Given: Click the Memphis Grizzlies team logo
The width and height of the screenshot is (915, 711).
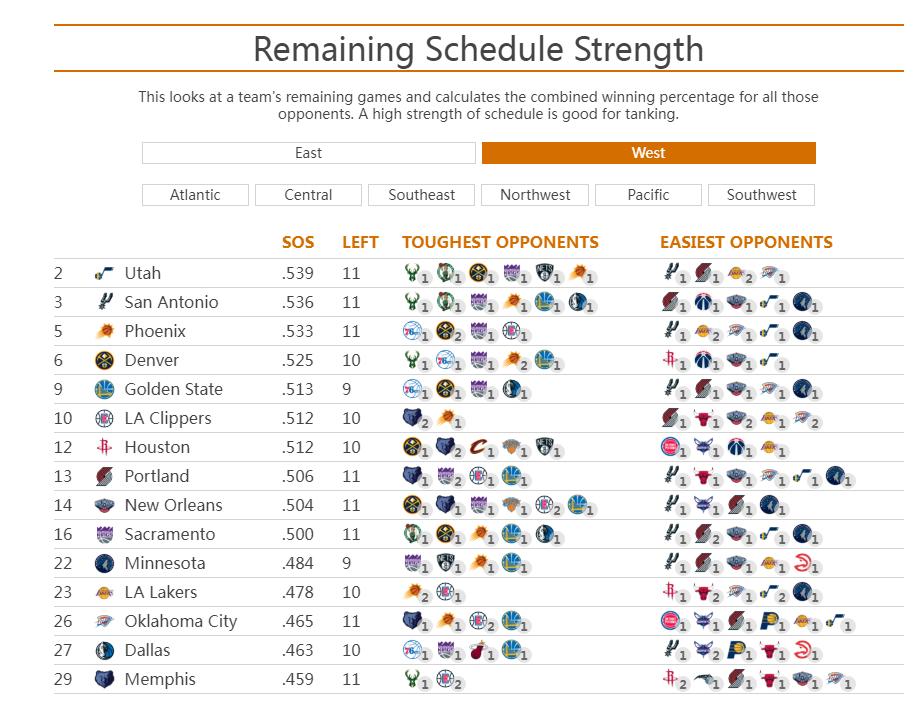Looking at the screenshot, I should click(x=104, y=679).
